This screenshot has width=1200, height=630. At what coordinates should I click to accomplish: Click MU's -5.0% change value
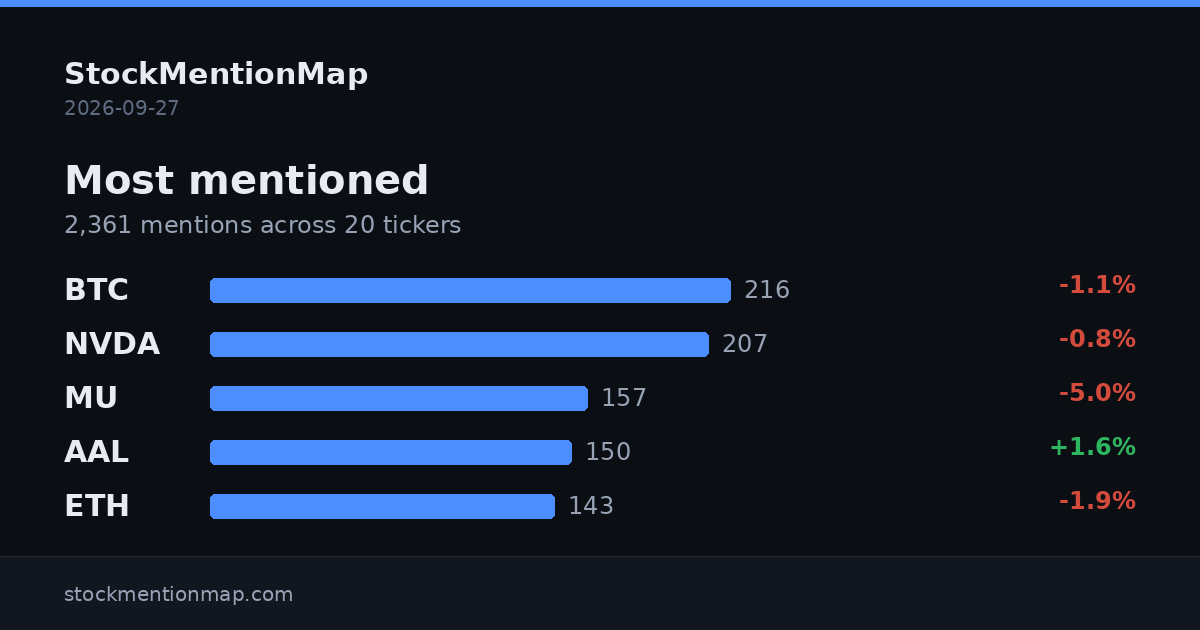(x=1097, y=393)
